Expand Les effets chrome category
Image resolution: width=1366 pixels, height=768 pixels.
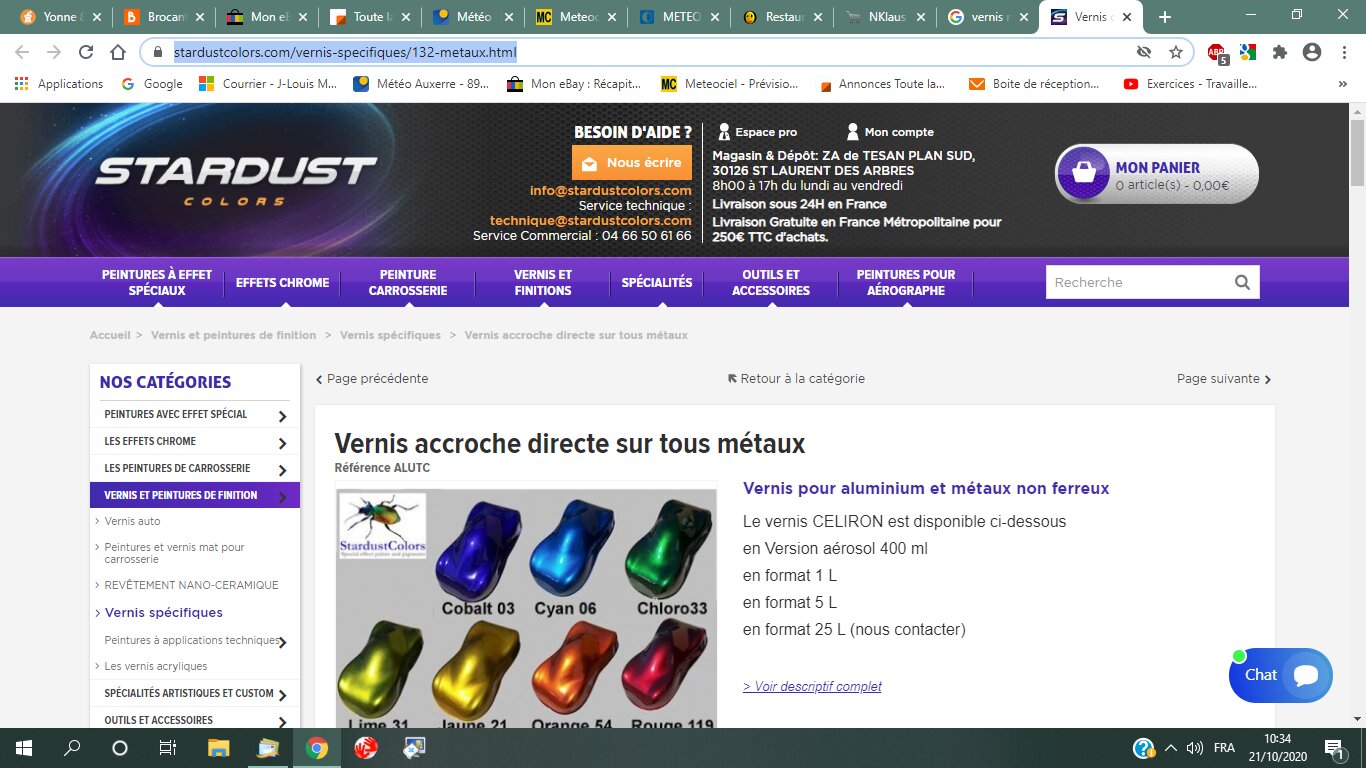(x=282, y=443)
